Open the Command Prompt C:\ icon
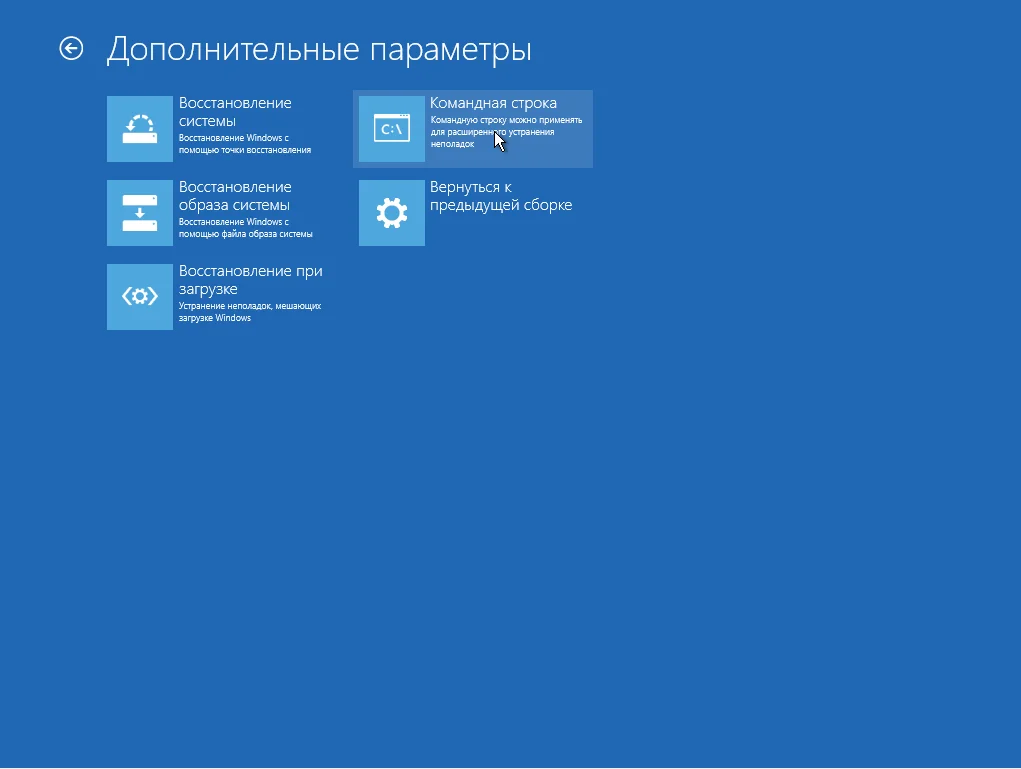Screen dimensions: 1021x769 pos(392,129)
